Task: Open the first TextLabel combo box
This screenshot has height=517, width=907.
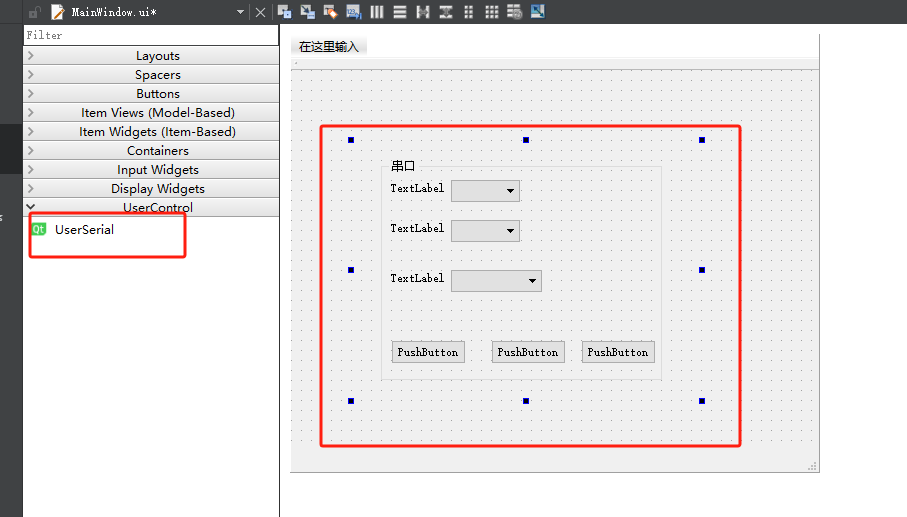Action: point(485,191)
